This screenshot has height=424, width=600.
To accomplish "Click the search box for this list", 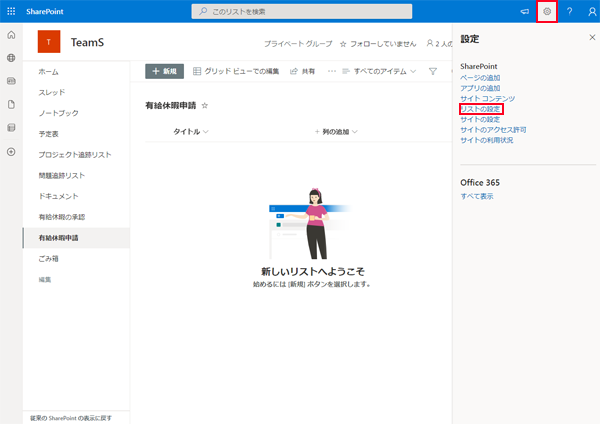I will (302, 11).
